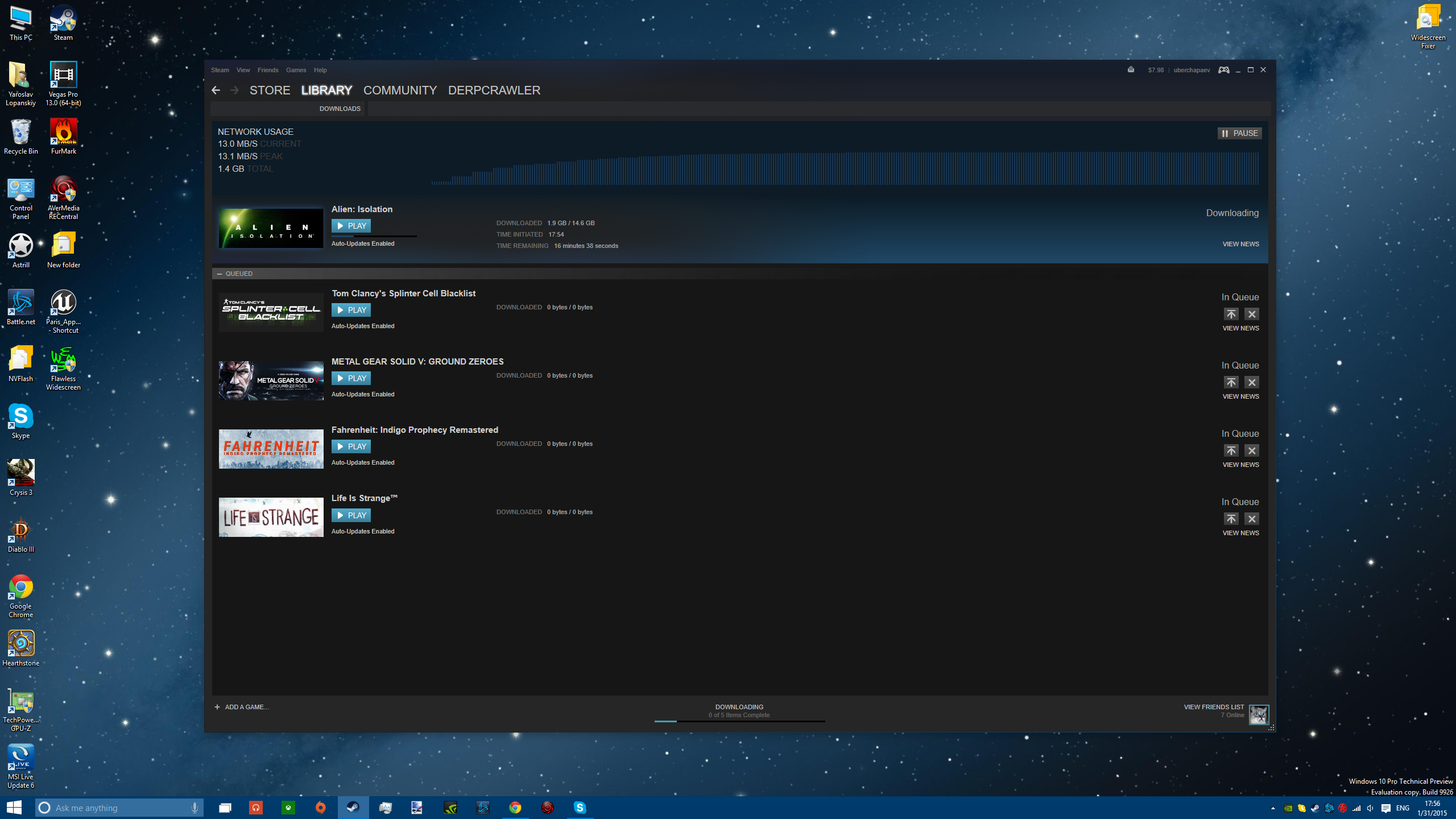Click Alien: Isolation download progress bar
This screenshot has width=1456, height=819.
(x=374, y=236)
